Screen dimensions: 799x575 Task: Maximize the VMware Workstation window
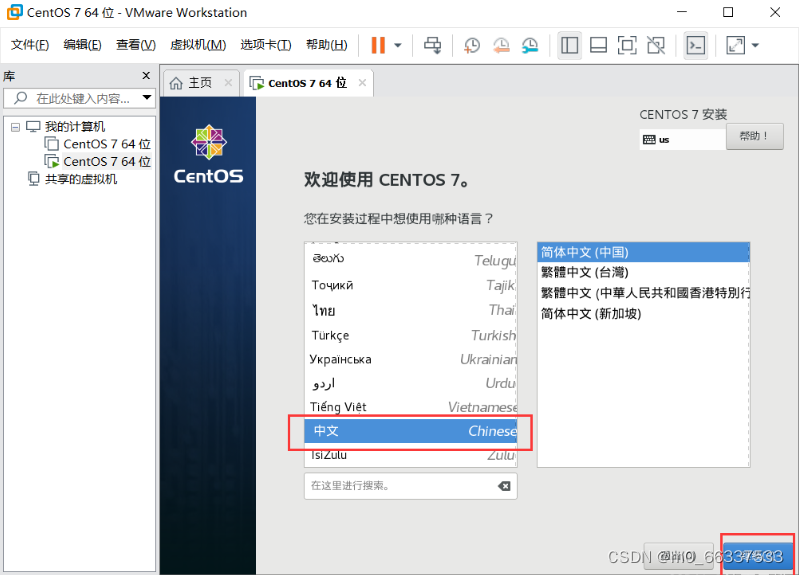(x=728, y=12)
